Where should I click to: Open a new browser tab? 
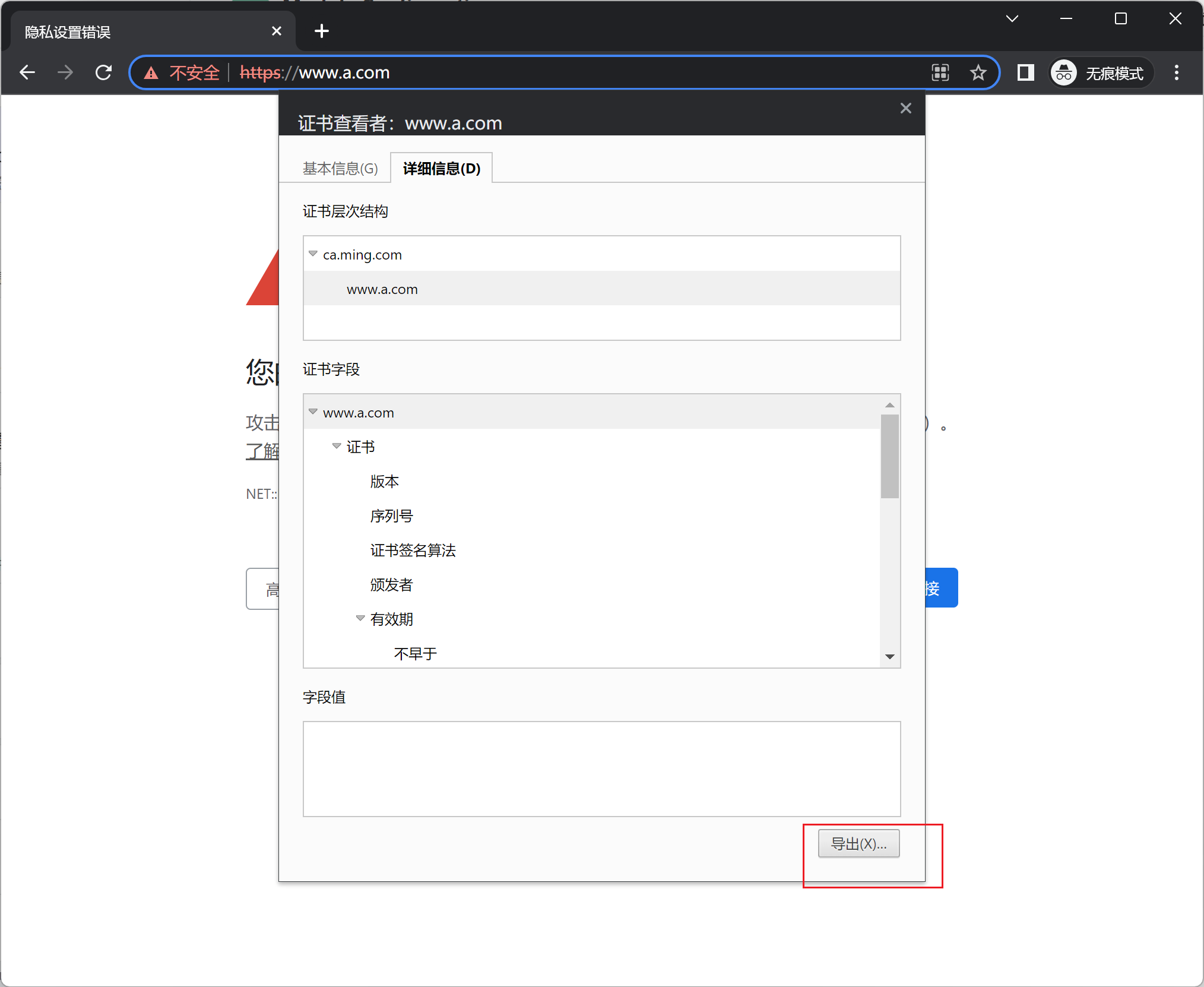point(321,31)
